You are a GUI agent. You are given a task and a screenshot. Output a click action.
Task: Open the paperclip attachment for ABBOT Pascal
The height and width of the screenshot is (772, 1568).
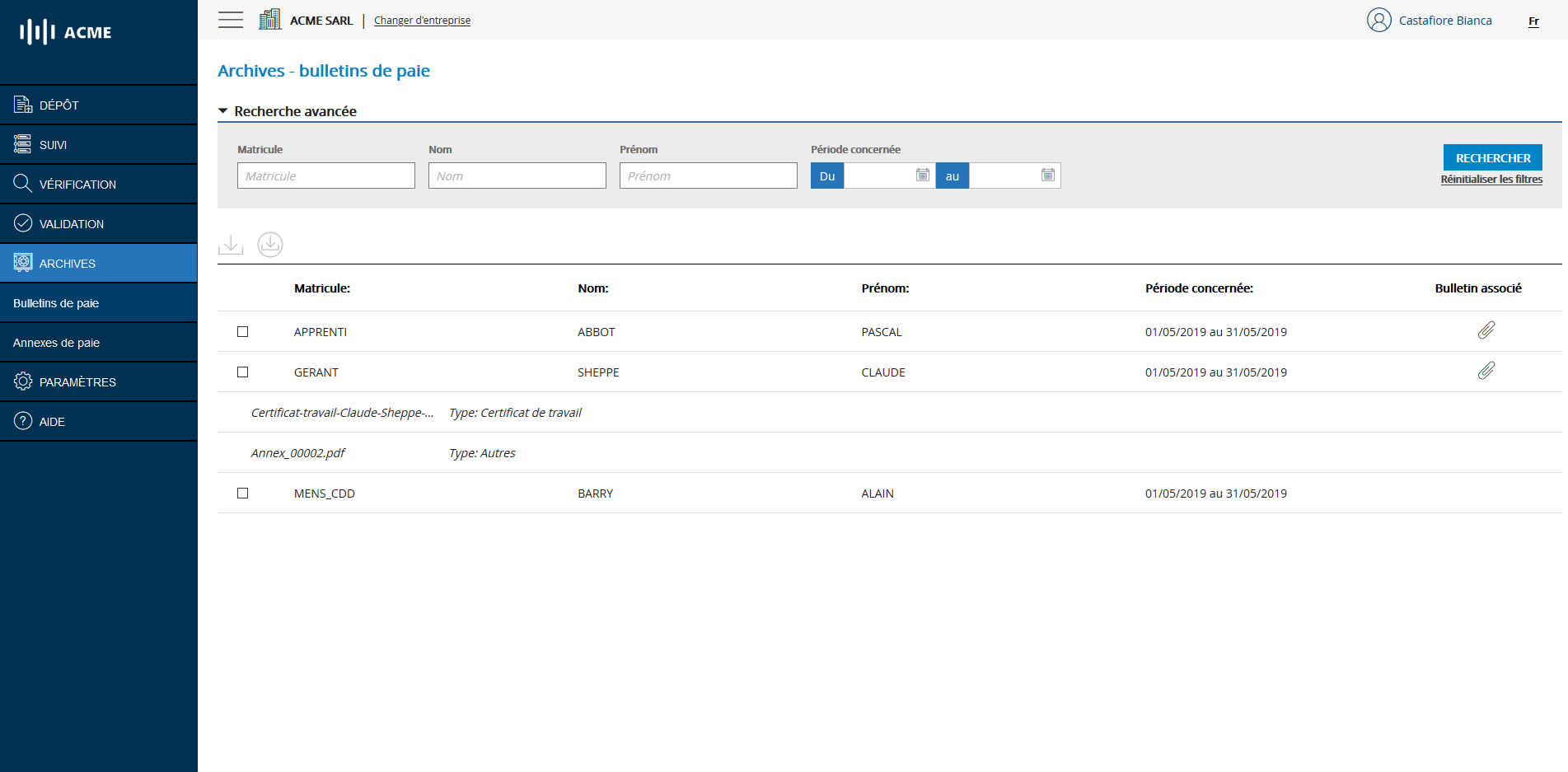(1486, 331)
